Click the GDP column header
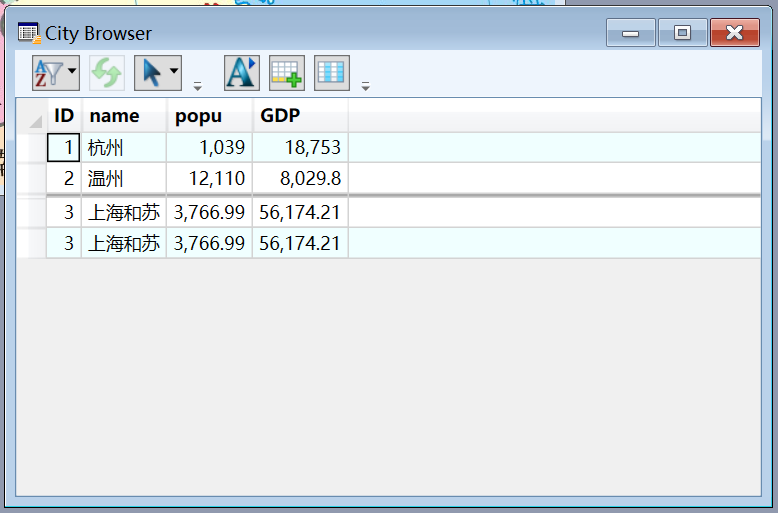The image size is (778, 513). pos(301,116)
